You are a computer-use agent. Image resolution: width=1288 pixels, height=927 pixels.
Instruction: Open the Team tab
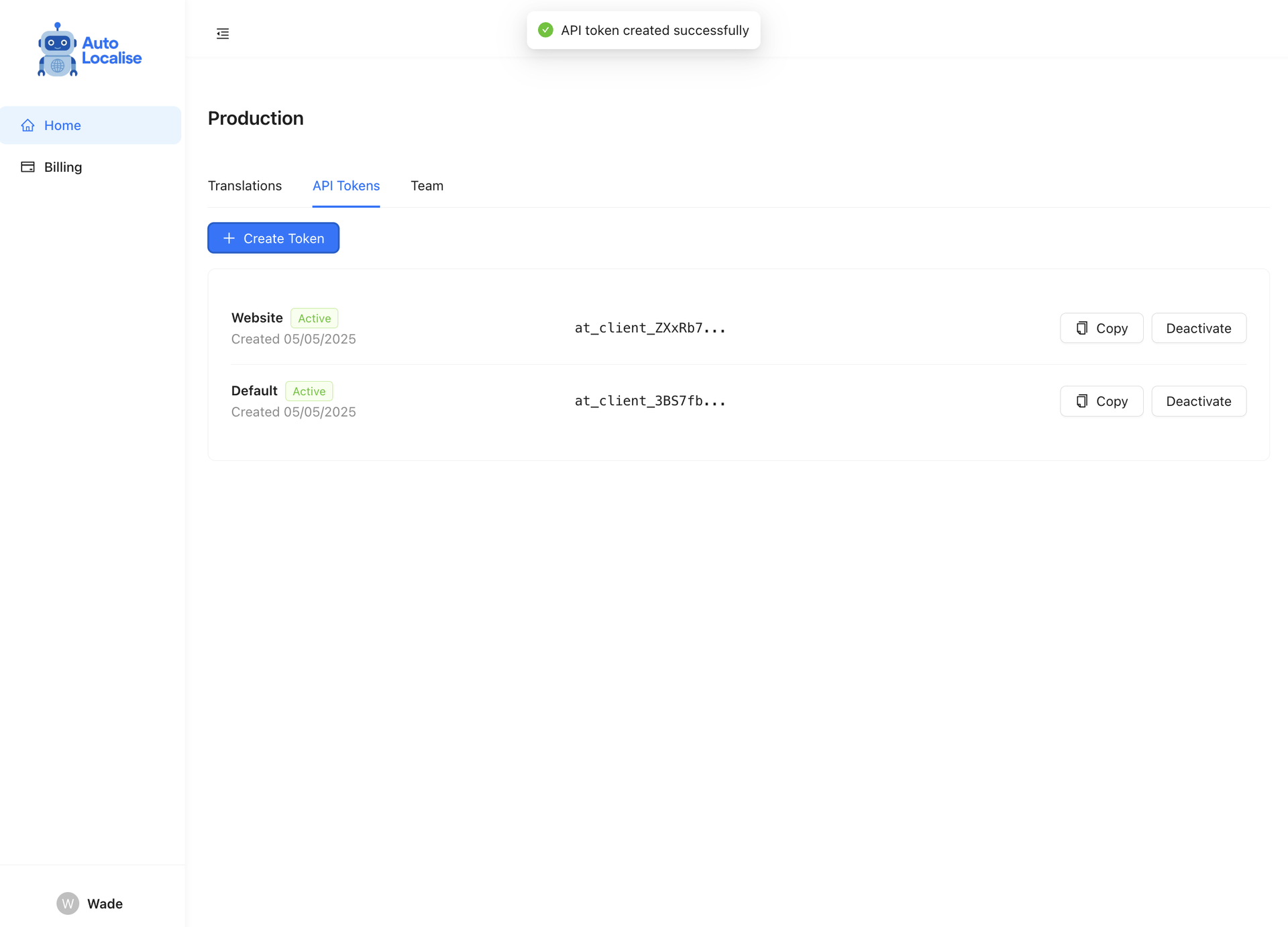coord(427,186)
